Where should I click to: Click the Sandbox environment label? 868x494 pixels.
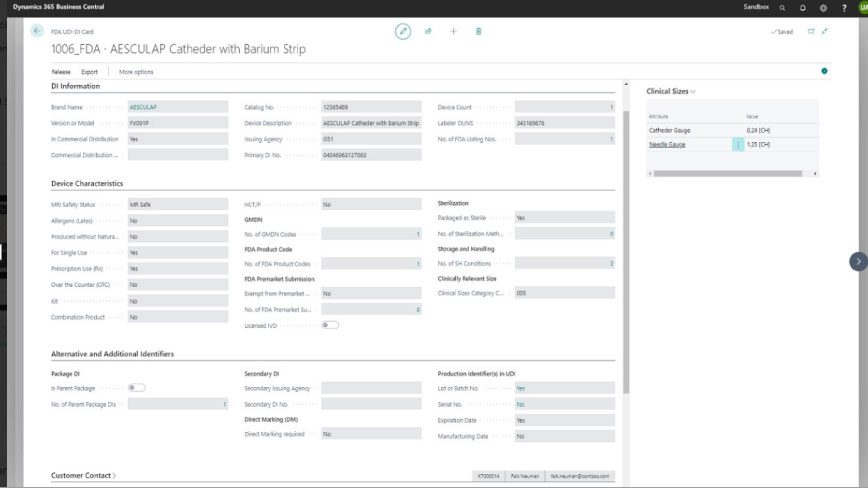pos(756,7)
